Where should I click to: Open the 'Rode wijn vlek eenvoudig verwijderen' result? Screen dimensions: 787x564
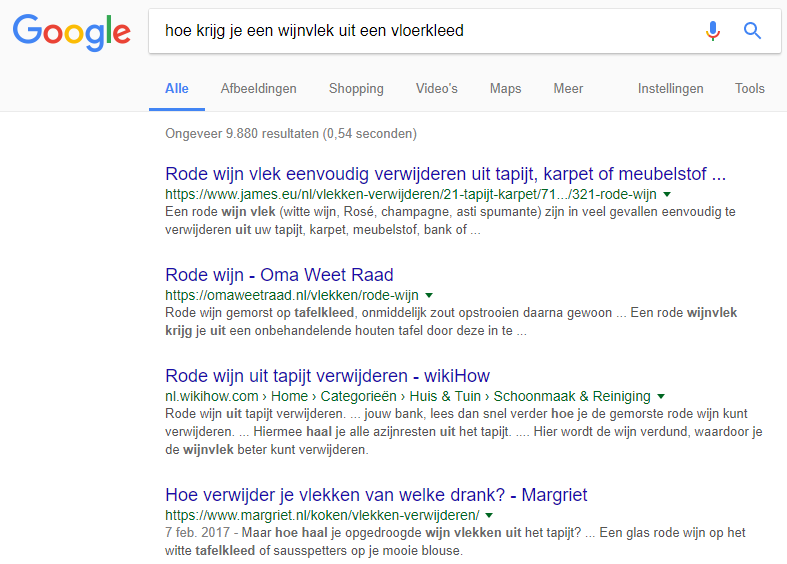pos(445,174)
